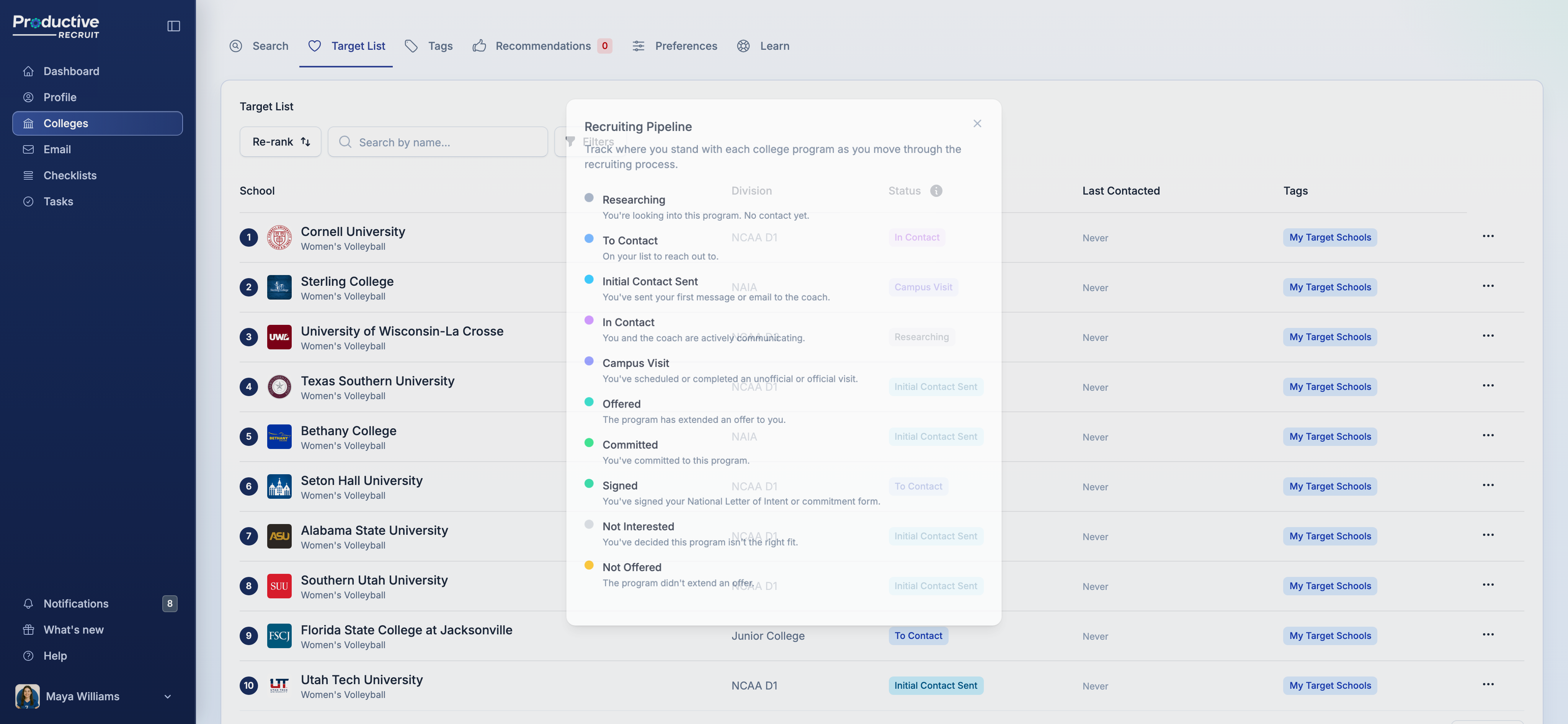The width and height of the screenshot is (1568, 724).
Task: Open Sterling College row options menu
Action: 1488,286
